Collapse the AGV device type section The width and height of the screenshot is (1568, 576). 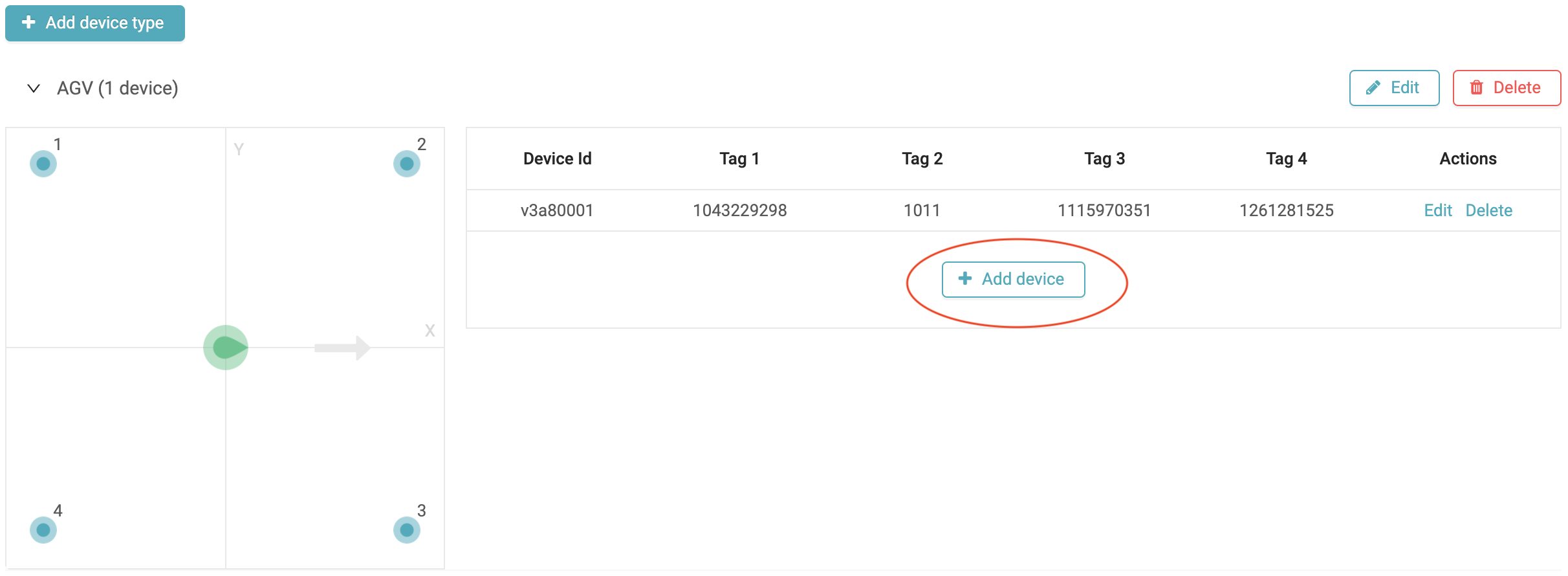pos(34,88)
